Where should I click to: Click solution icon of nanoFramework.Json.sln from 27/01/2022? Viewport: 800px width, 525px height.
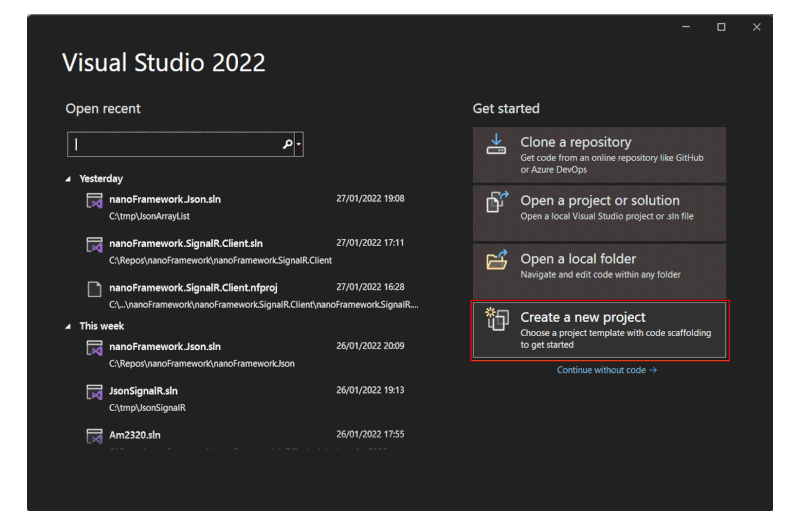(x=94, y=201)
